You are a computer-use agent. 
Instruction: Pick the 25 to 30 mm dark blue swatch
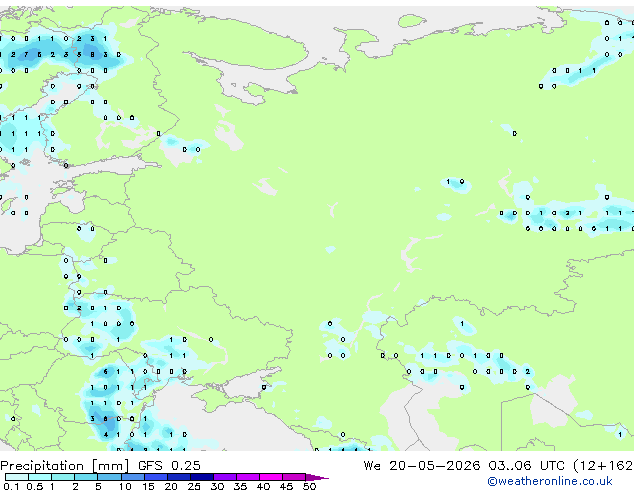[x=201, y=477]
